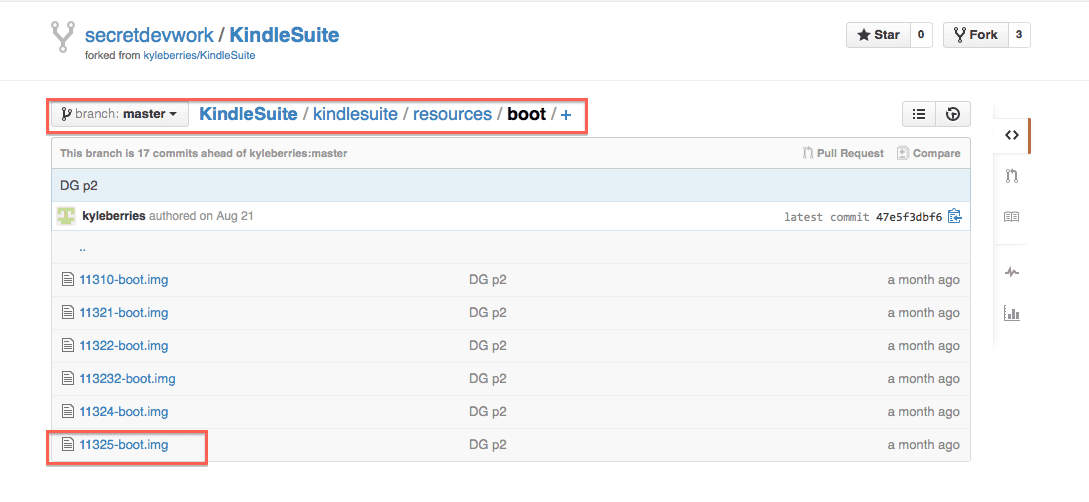Click DG p2 message in 11322-boot.img row

[x=488, y=345]
